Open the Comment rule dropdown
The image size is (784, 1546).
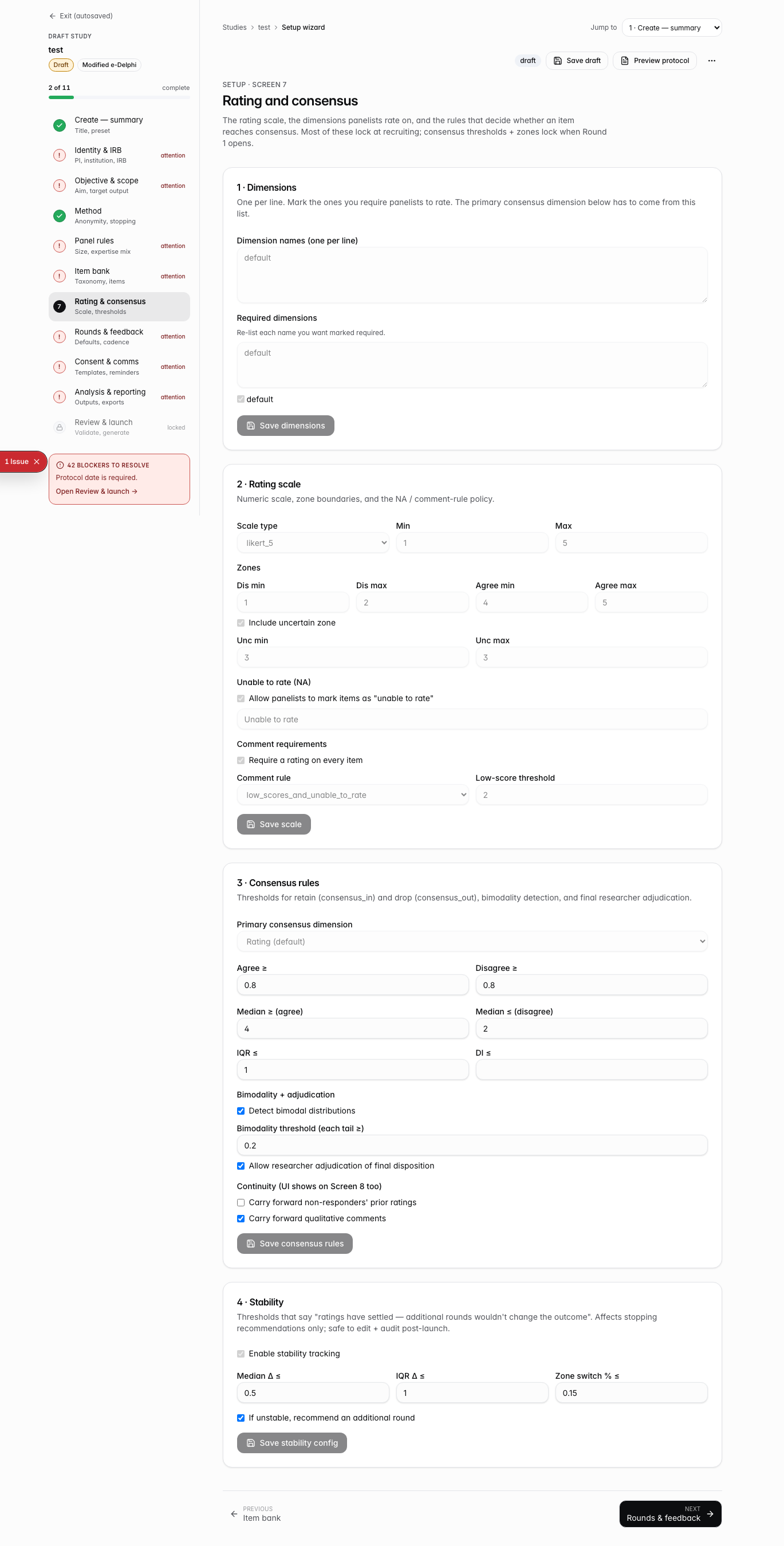pos(353,795)
